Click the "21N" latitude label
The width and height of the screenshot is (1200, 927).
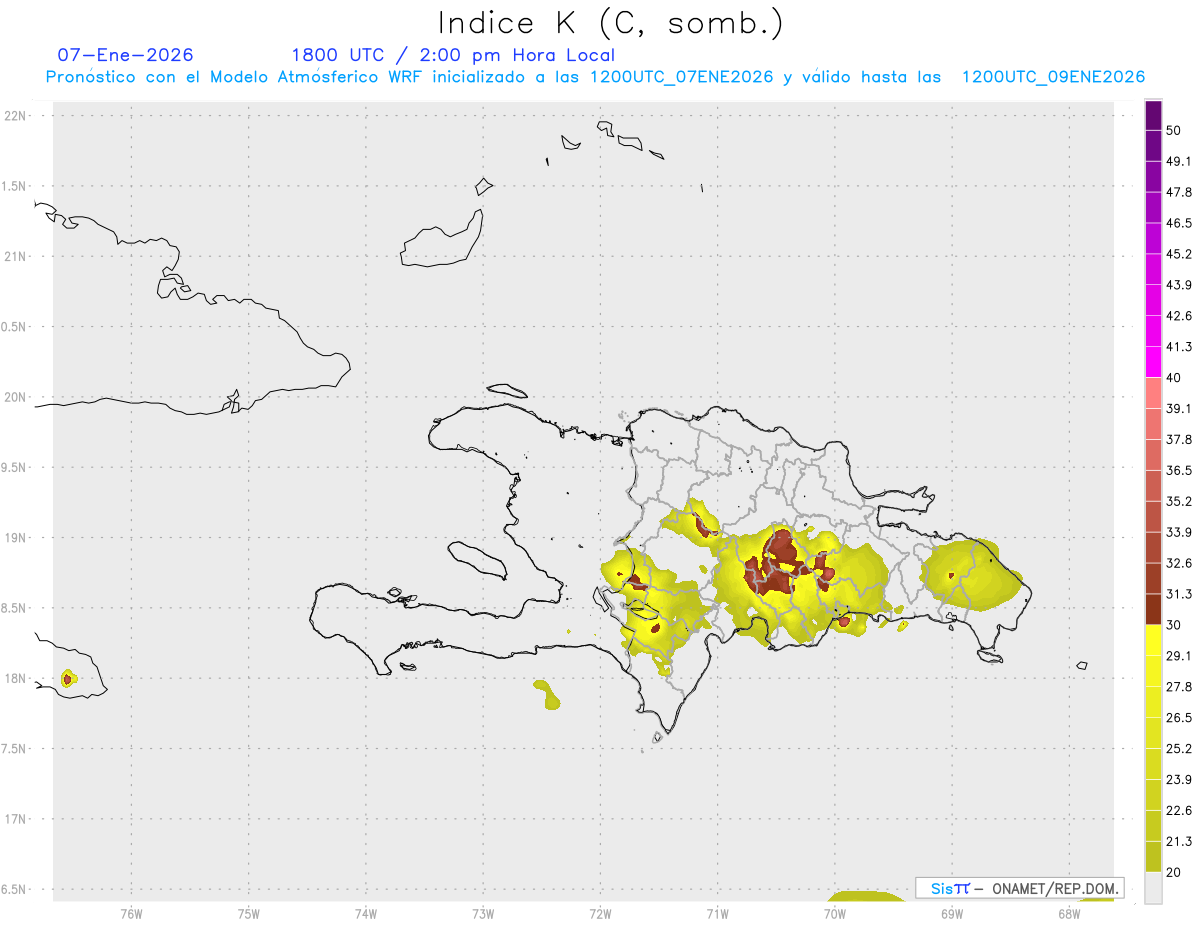click(17, 256)
